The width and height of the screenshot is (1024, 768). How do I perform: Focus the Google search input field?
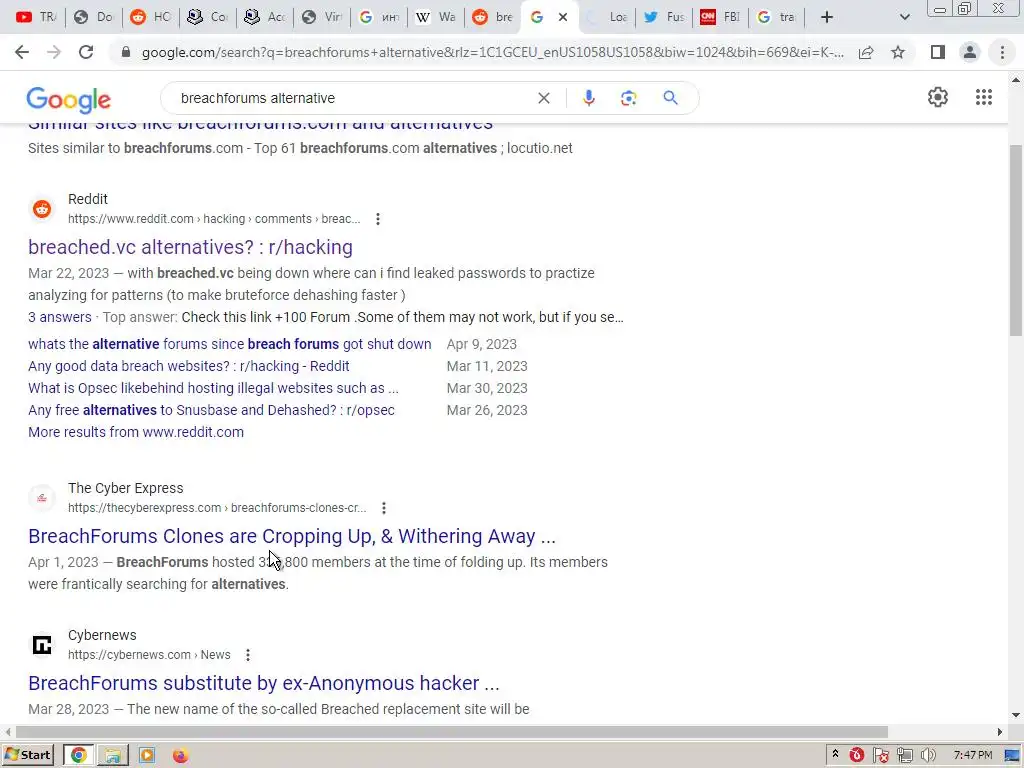pyautogui.click(x=353, y=98)
